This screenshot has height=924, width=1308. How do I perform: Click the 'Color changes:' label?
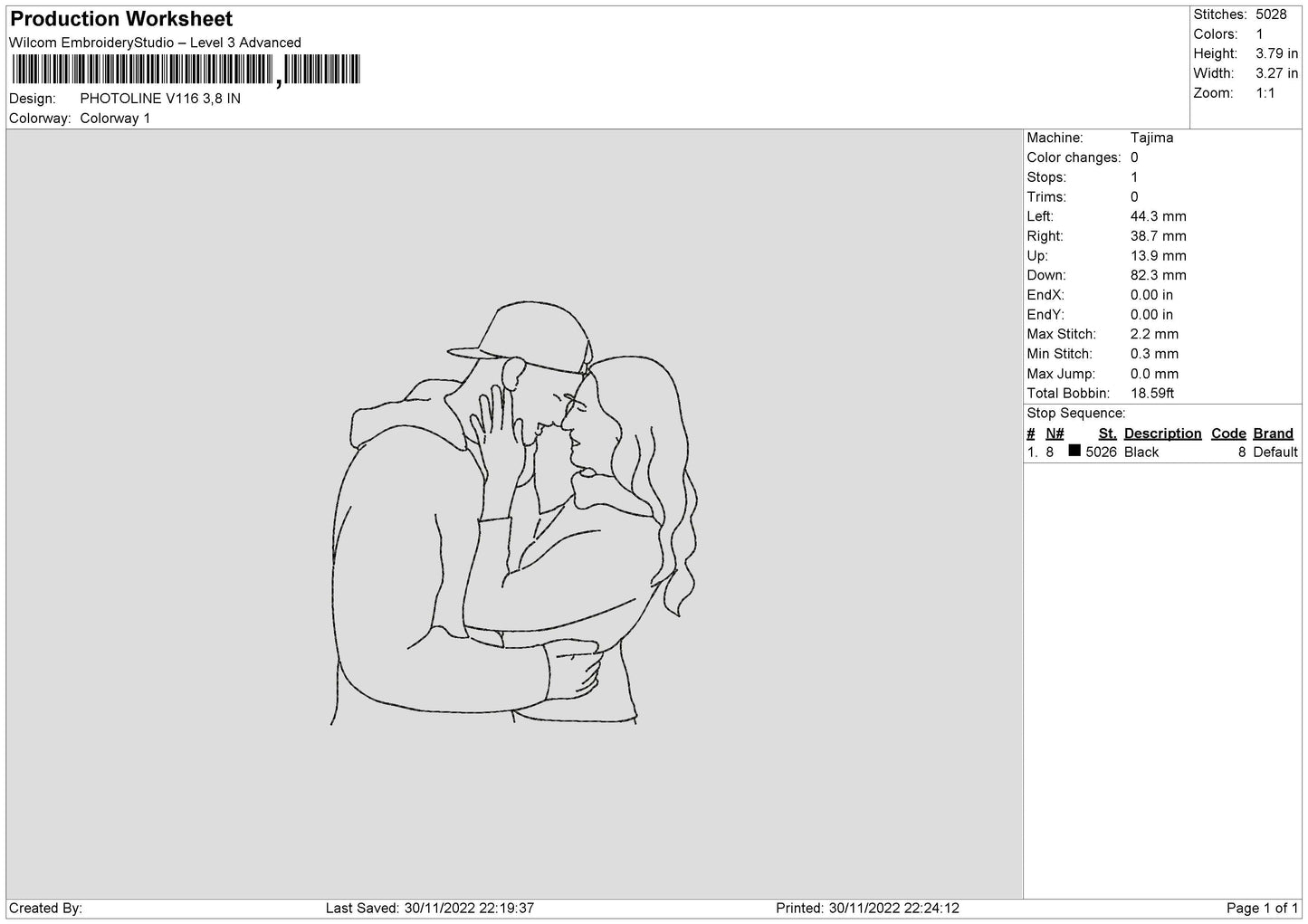coord(1074,157)
